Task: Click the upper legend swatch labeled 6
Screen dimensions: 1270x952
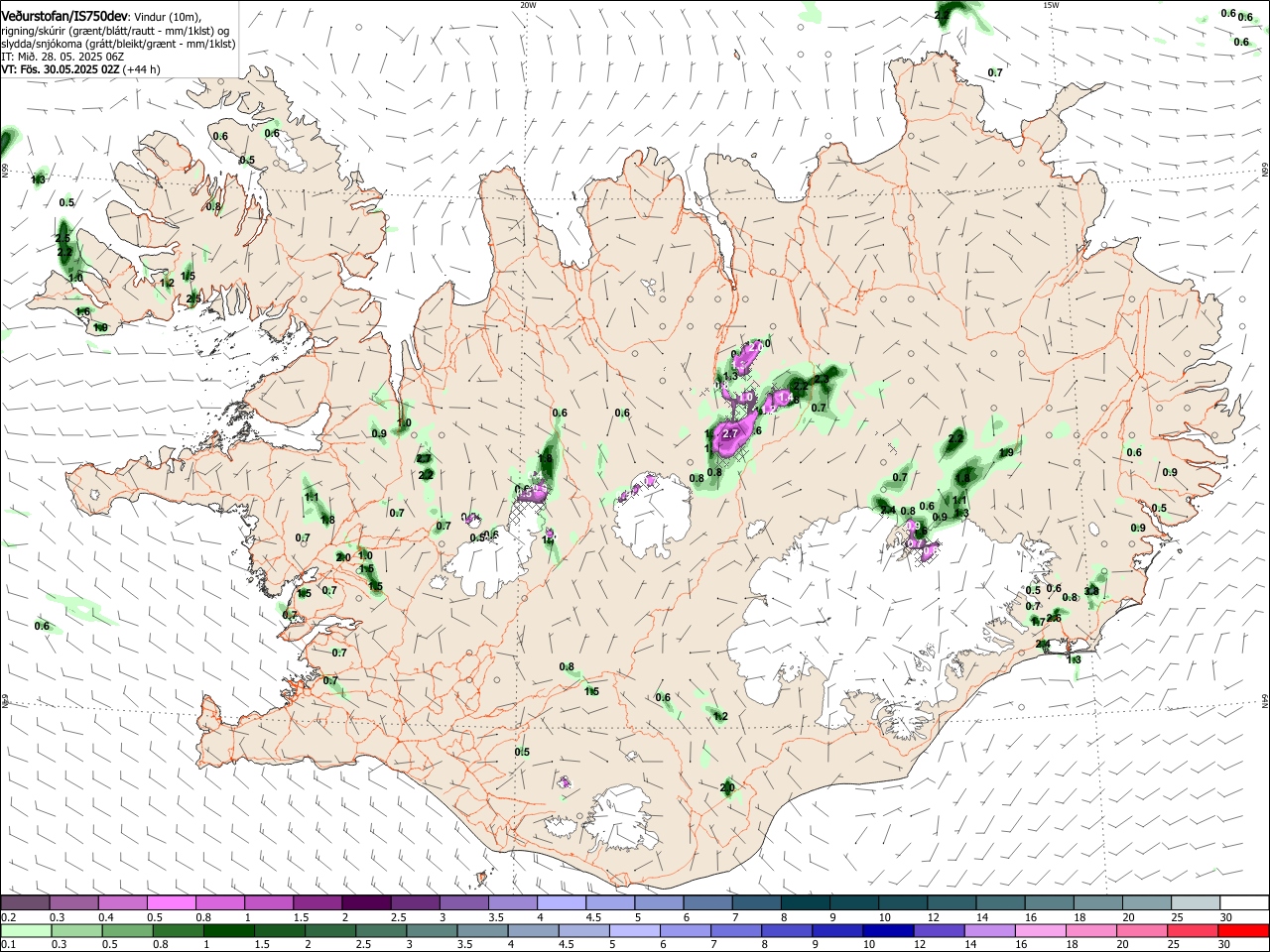Action: point(708,902)
